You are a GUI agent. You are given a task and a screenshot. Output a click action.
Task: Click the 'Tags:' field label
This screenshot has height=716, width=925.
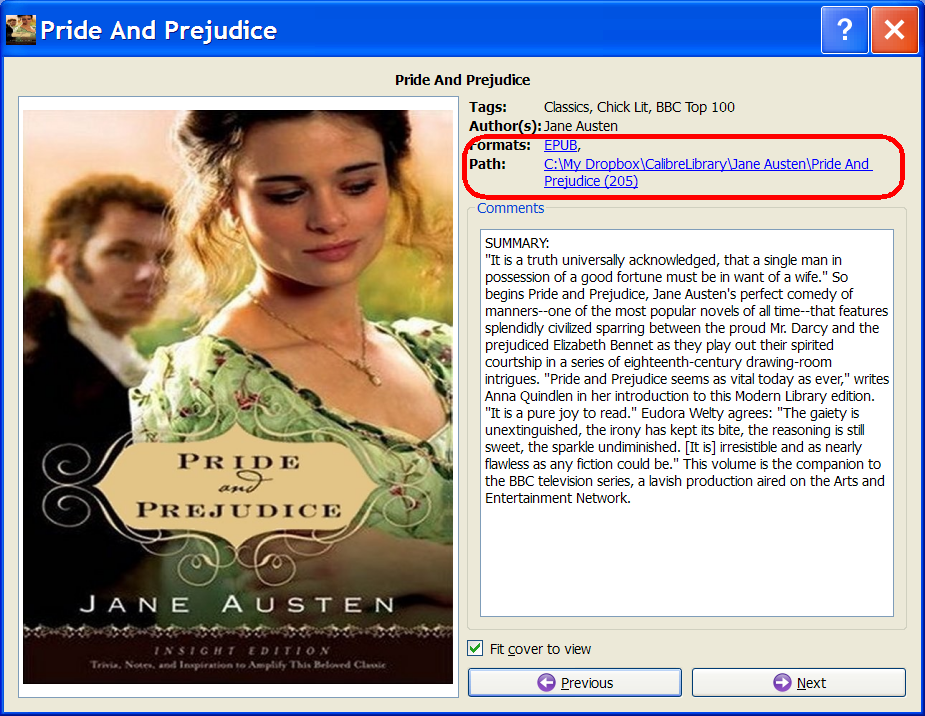pos(488,107)
